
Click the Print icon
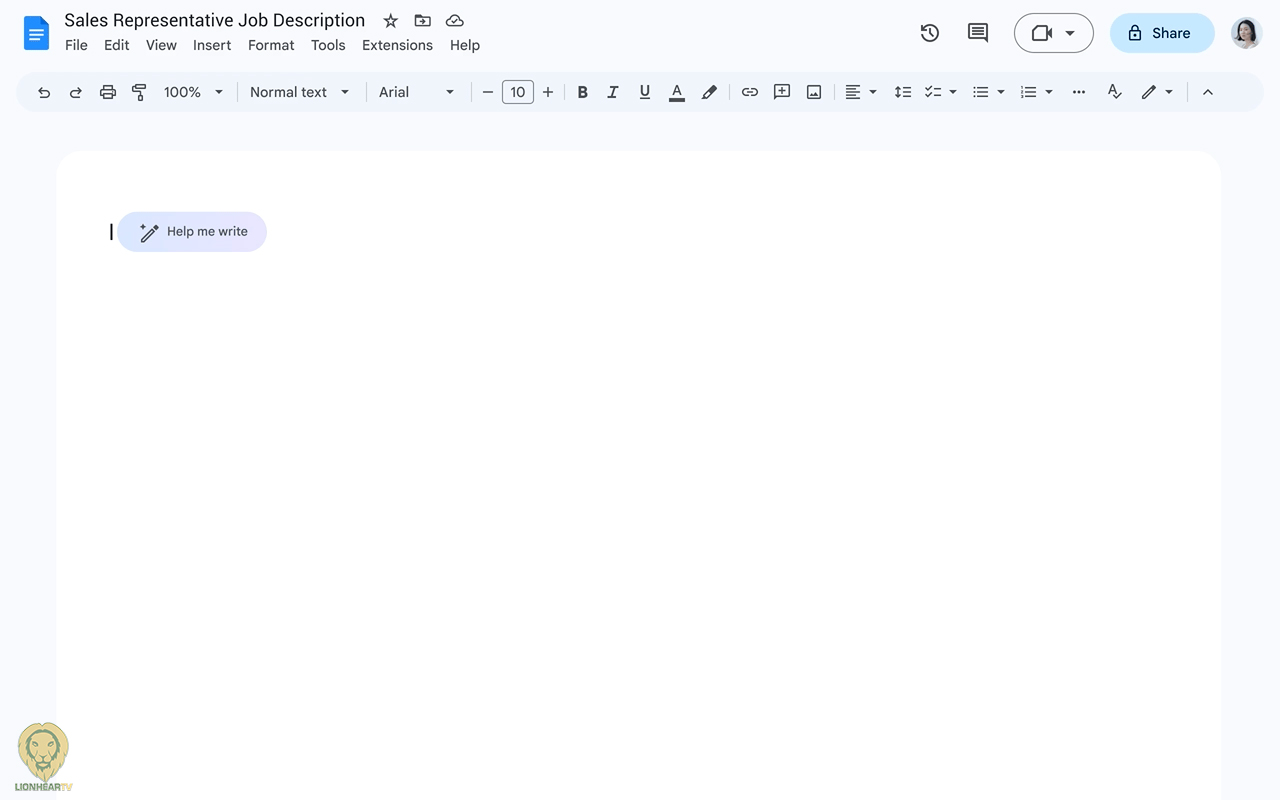108,92
